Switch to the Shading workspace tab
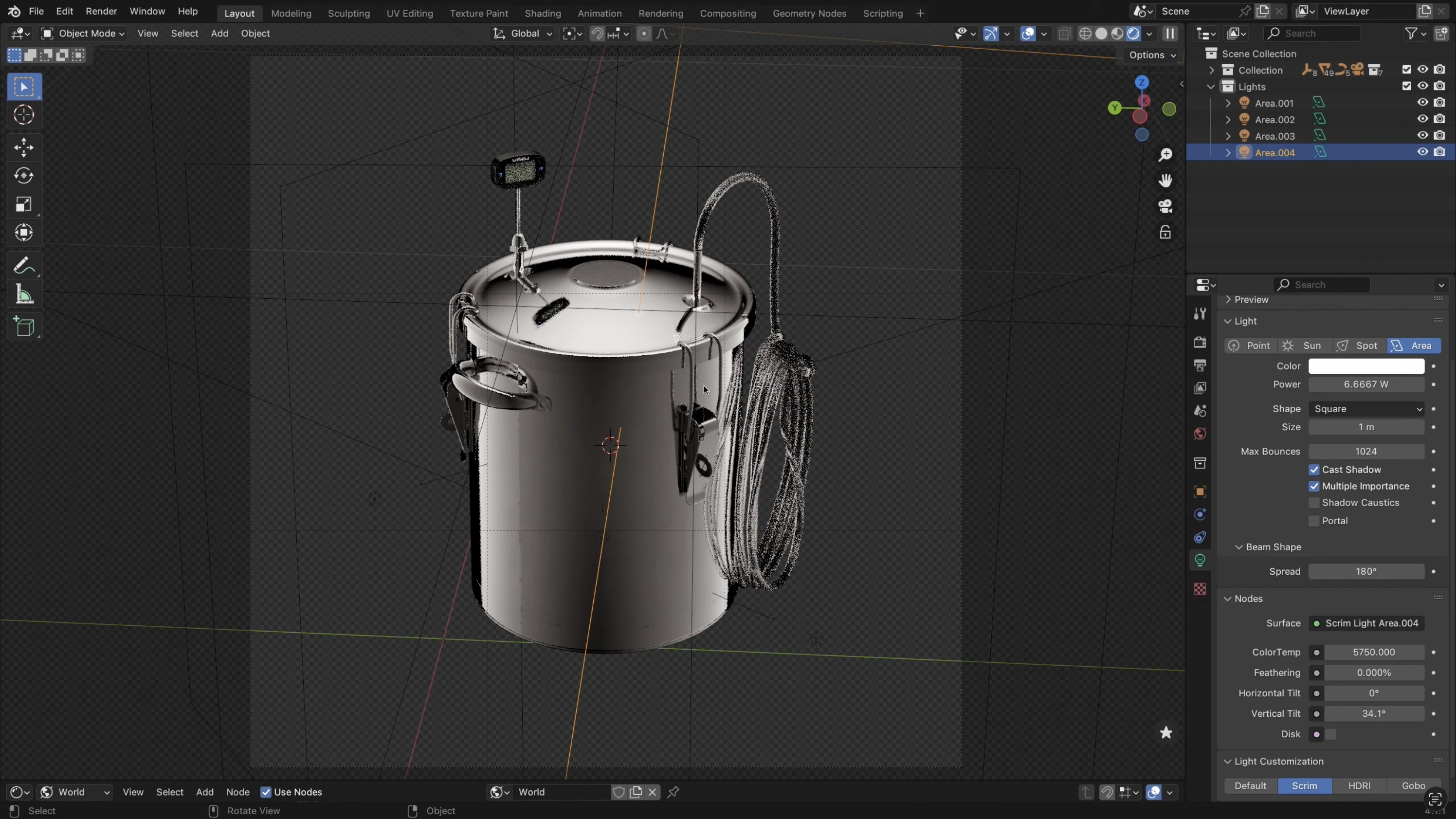 tap(542, 13)
